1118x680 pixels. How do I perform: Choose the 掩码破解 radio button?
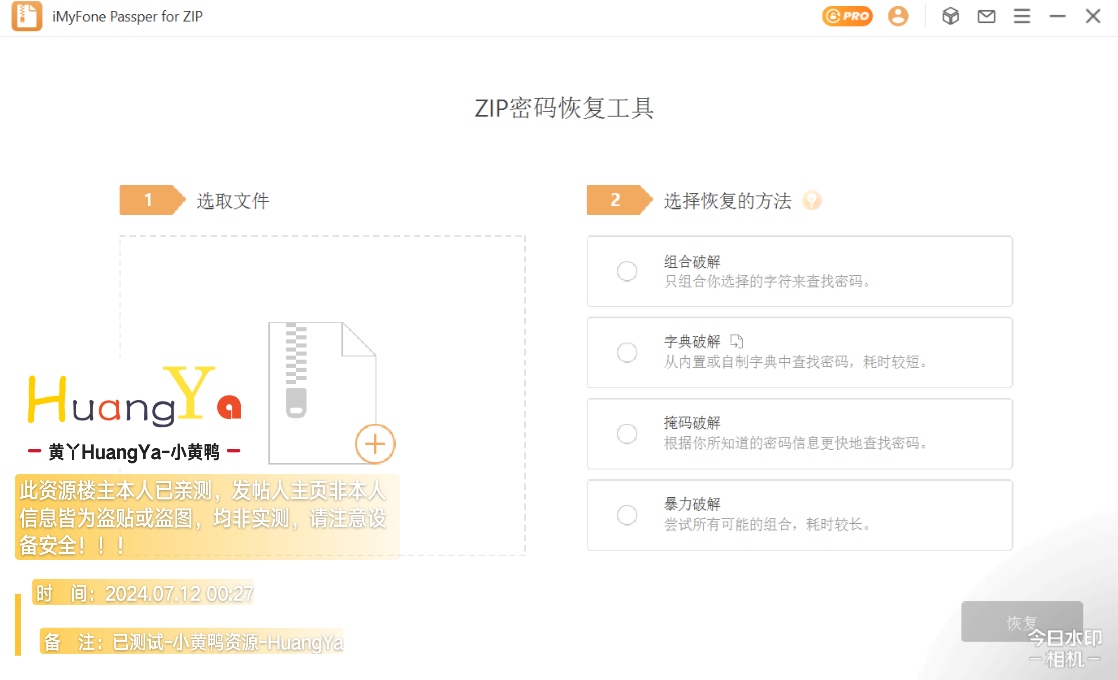point(627,433)
